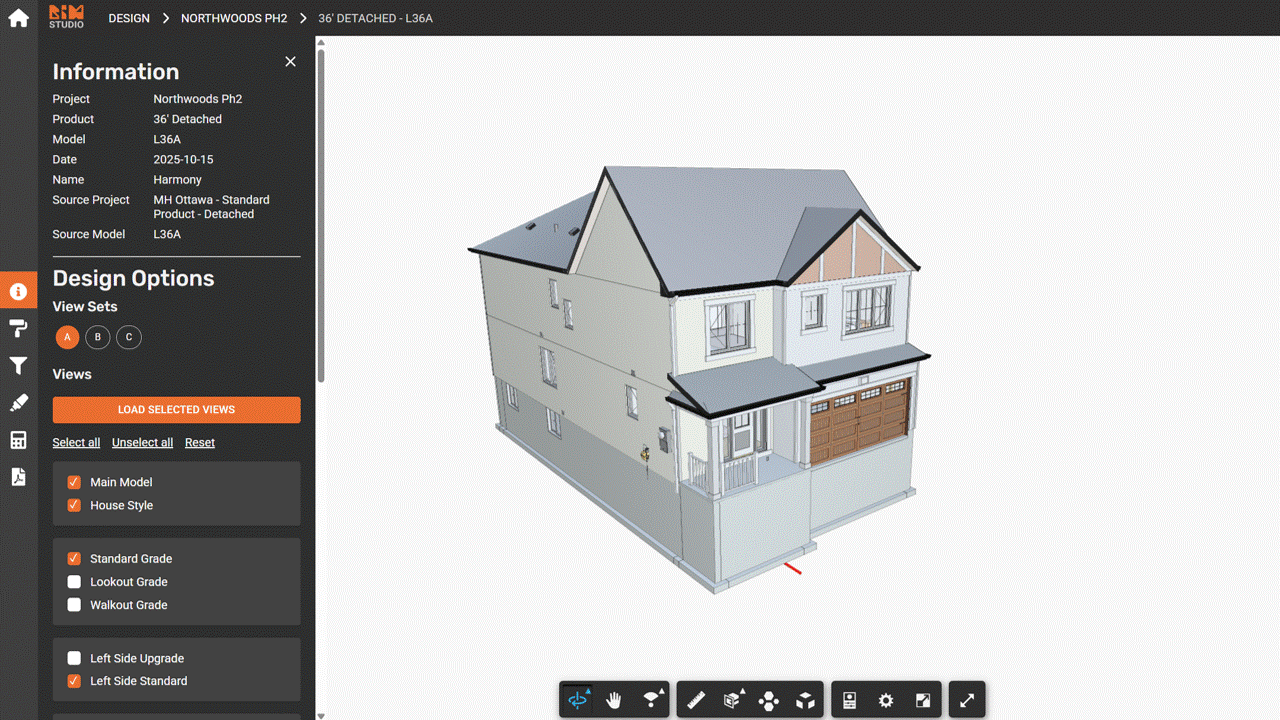Image resolution: width=1280 pixels, height=720 pixels.
Task: Navigate to 36' Detached - L36A breadcrumb
Action: tap(375, 18)
